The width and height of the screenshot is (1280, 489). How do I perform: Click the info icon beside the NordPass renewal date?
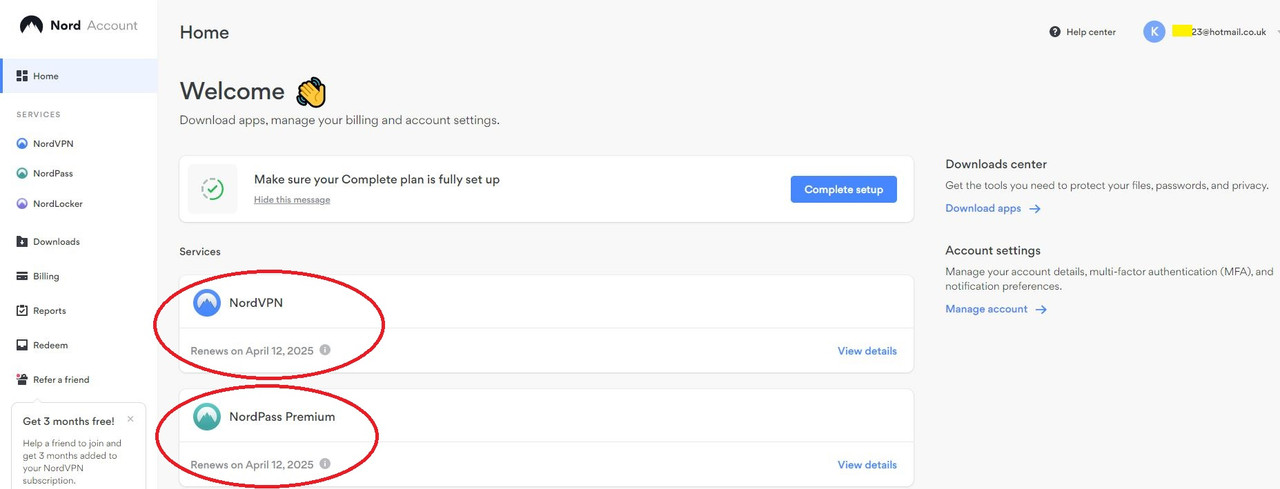pyautogui.click(x=325, y=464)
